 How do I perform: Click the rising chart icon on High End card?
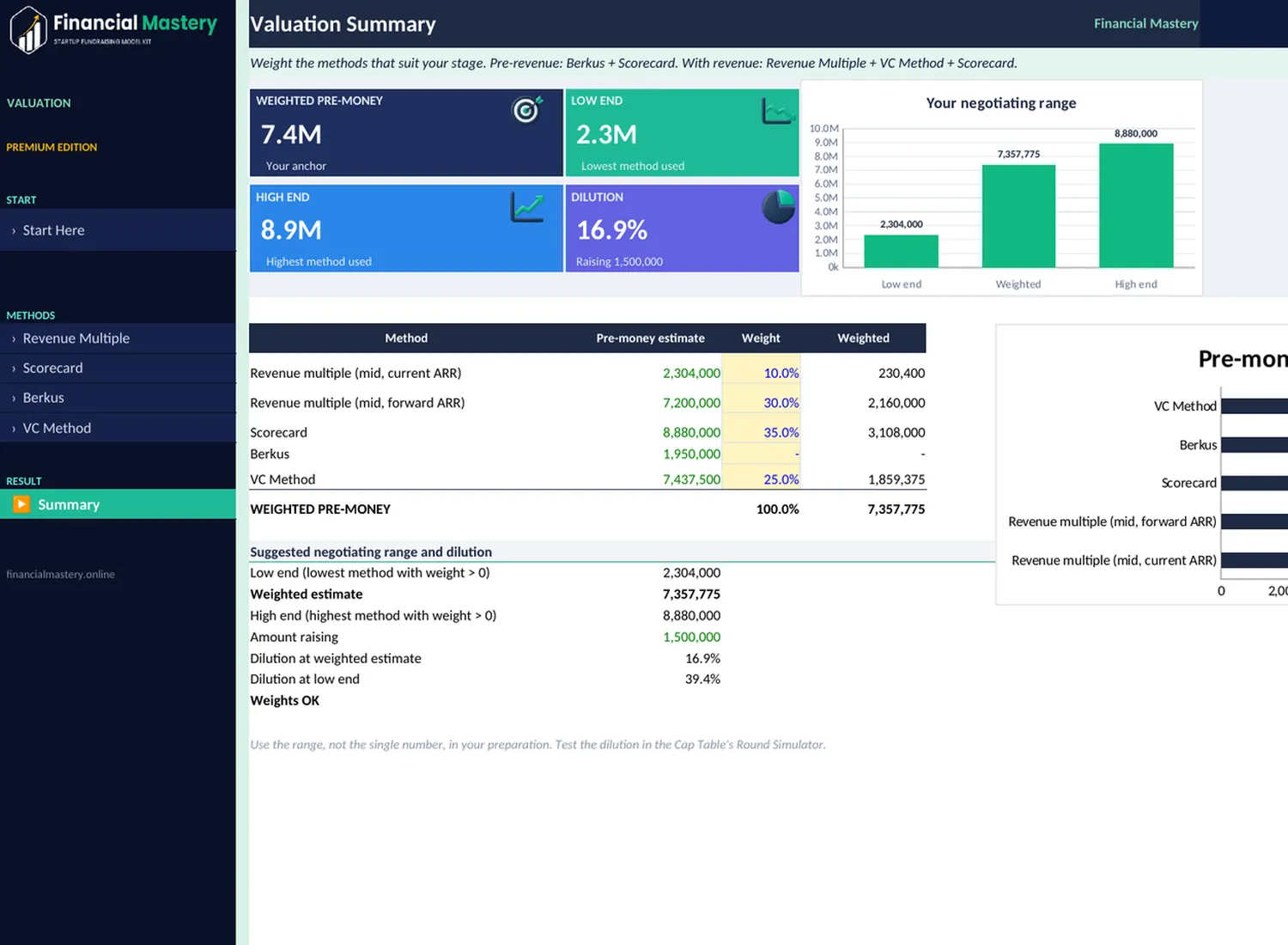[527, 207]
